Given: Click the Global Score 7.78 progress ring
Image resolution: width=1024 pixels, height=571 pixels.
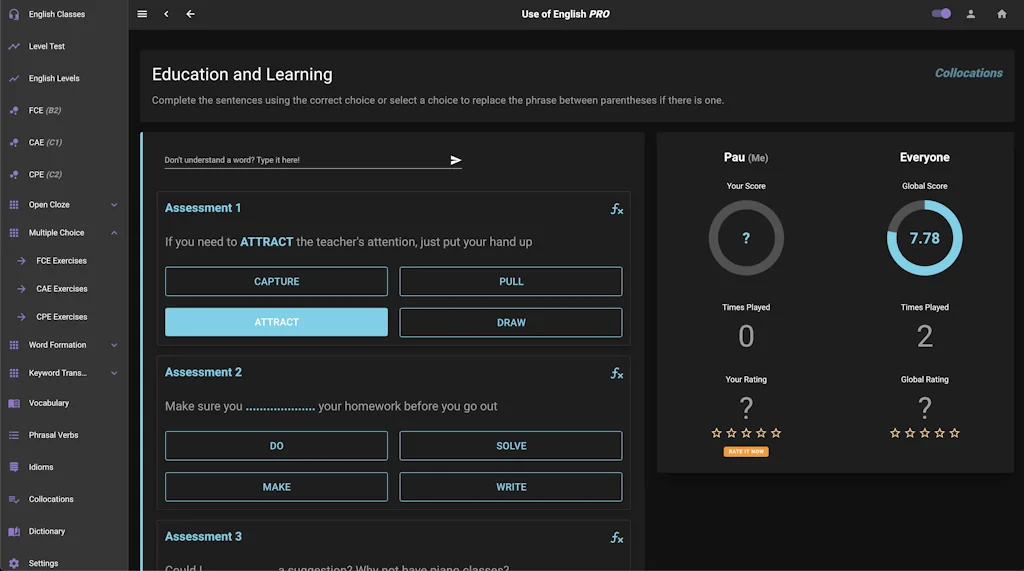Looking at the screenshot, I should click(924, 238).
